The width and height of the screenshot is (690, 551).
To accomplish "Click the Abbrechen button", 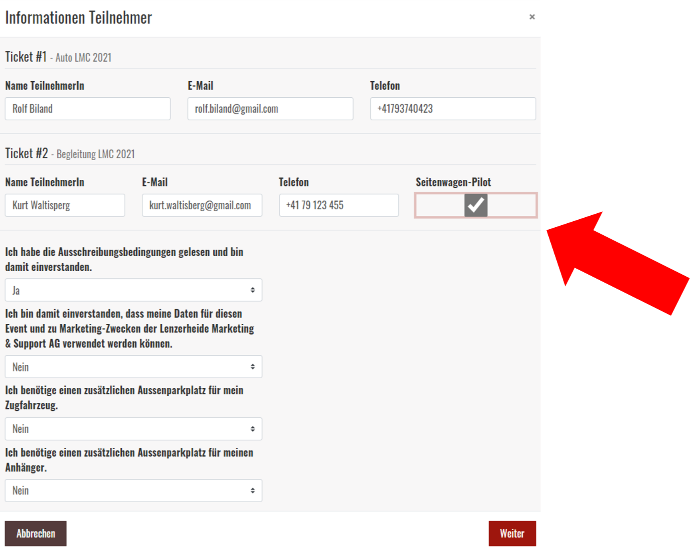I will (36, 533).
